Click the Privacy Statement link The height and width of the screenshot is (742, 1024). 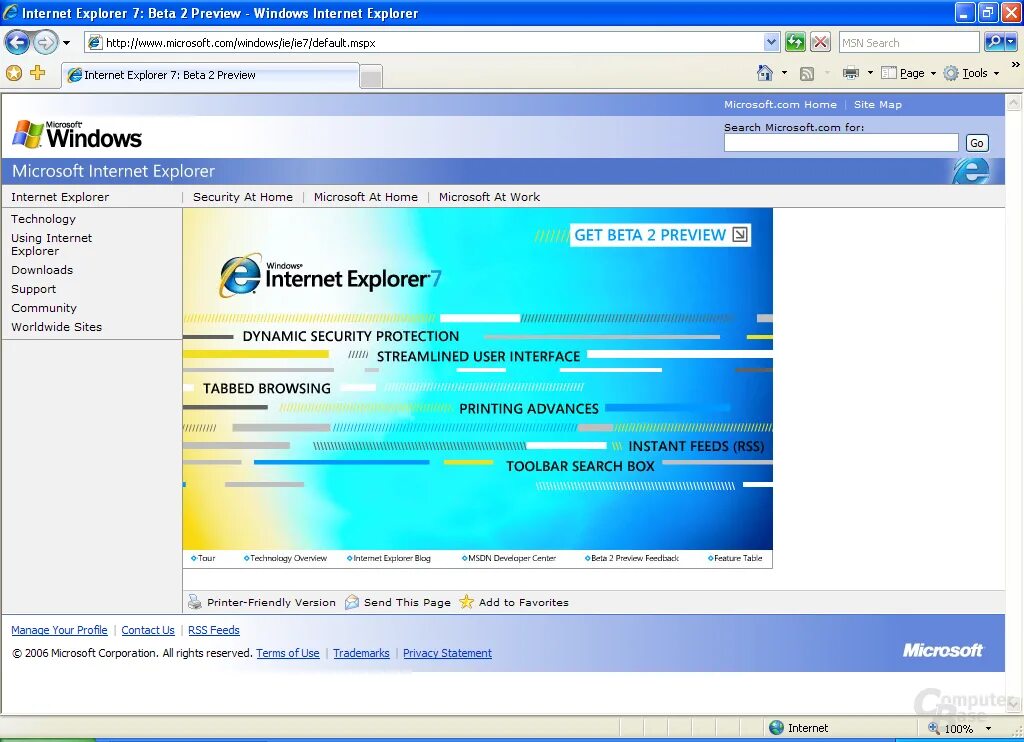[447, 653]
